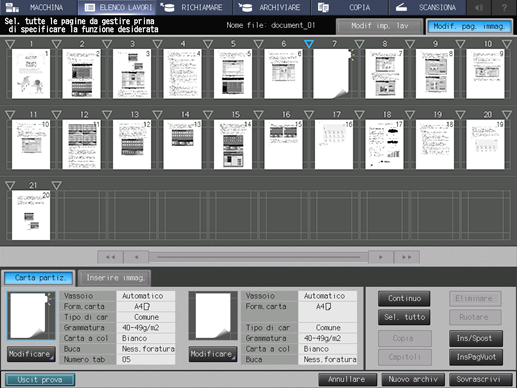Open the SCANSIONA tab
The width and height of the screenshot is (517, 388).
pyautogui.click(x=427, y=7)
